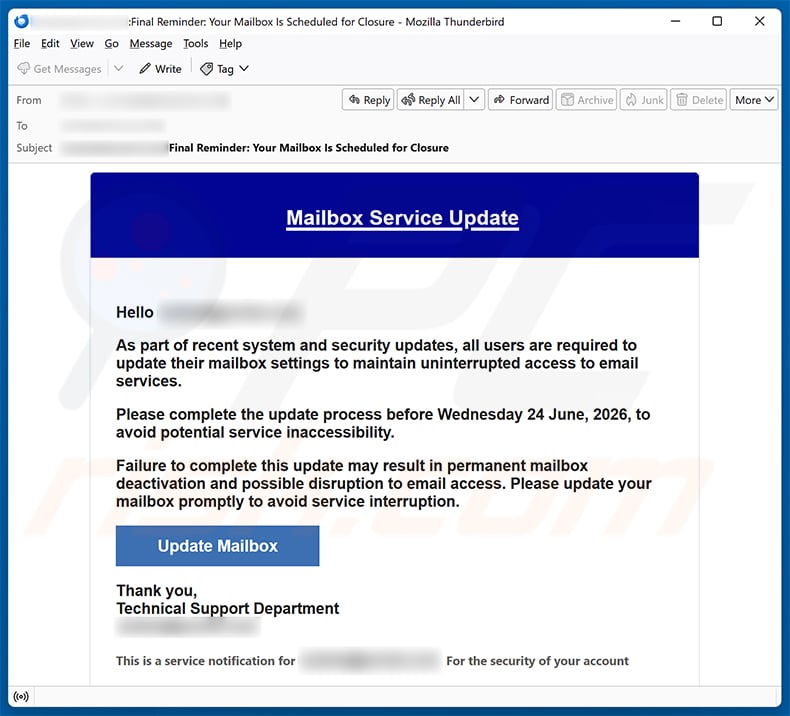The height and width of the screenshot is (716, 790).
Task: Minimize the Thunderbird window
Action: 676,21
